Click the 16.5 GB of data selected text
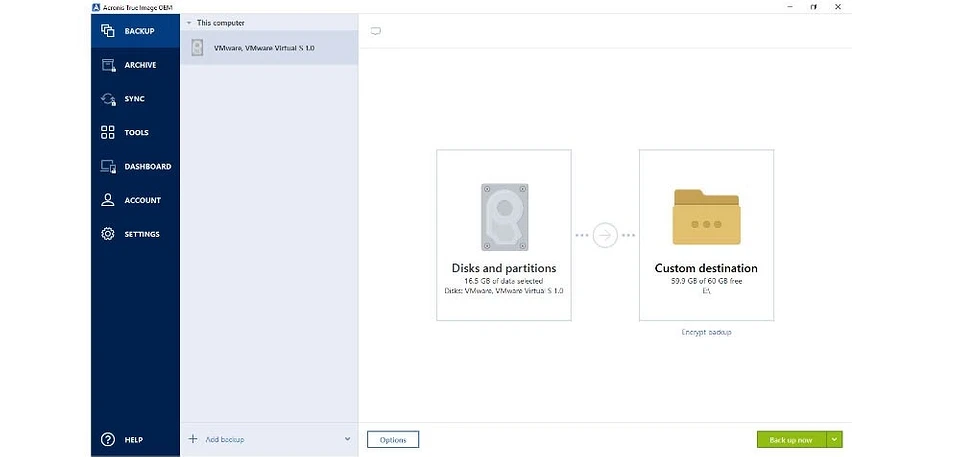Viewport: 960px width, 457px height. click(x=503, y=281)
